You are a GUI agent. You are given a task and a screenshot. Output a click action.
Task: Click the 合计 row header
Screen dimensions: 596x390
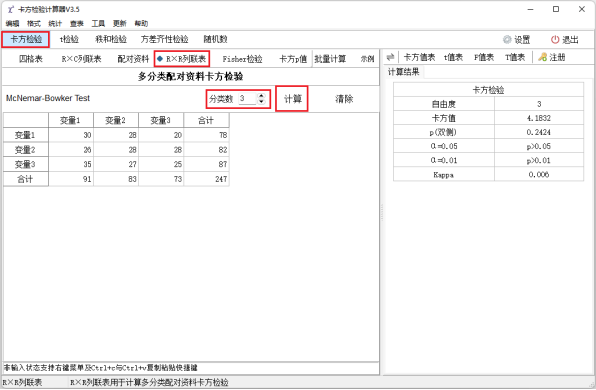pyautogui.click(x=25, y=179)
